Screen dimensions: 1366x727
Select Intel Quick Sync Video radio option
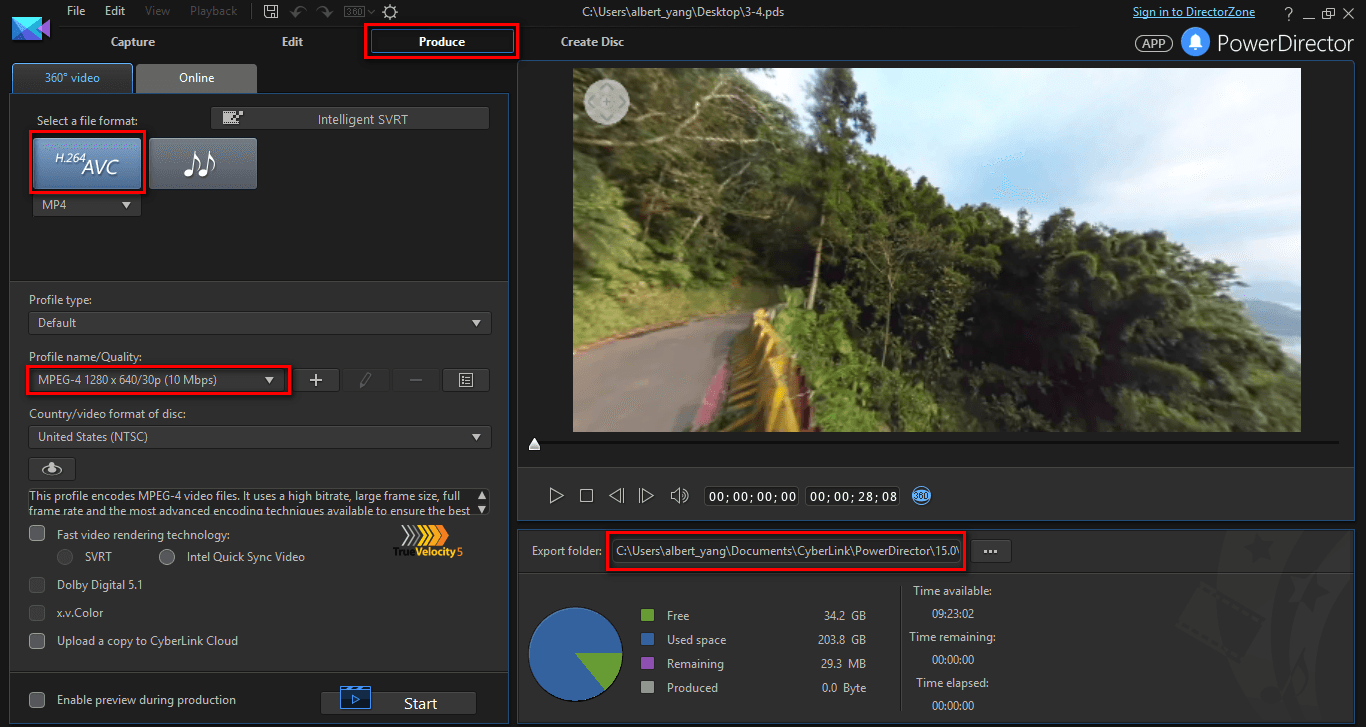coord(167,556)
